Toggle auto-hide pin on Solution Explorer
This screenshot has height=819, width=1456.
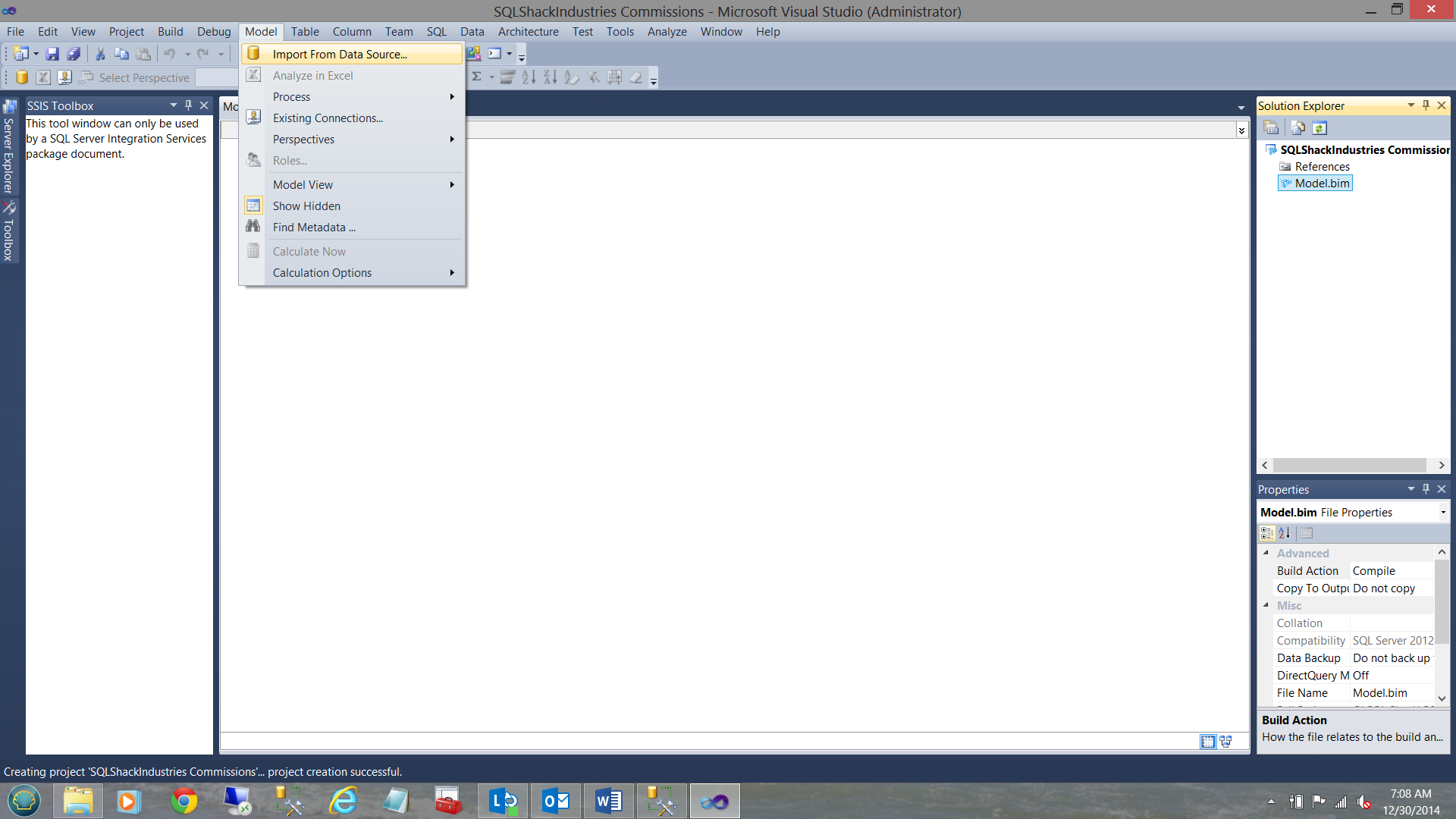coord(1426,105)
